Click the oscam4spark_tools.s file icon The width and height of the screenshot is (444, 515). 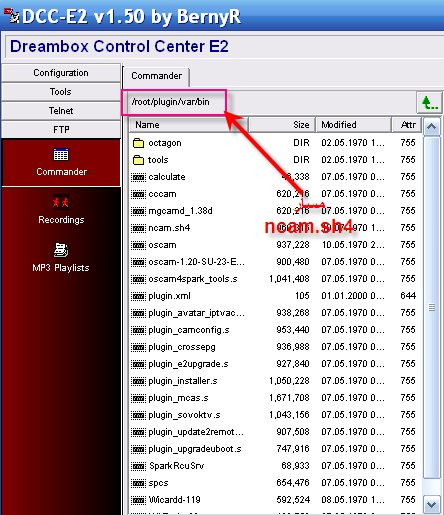click(138, 279)
